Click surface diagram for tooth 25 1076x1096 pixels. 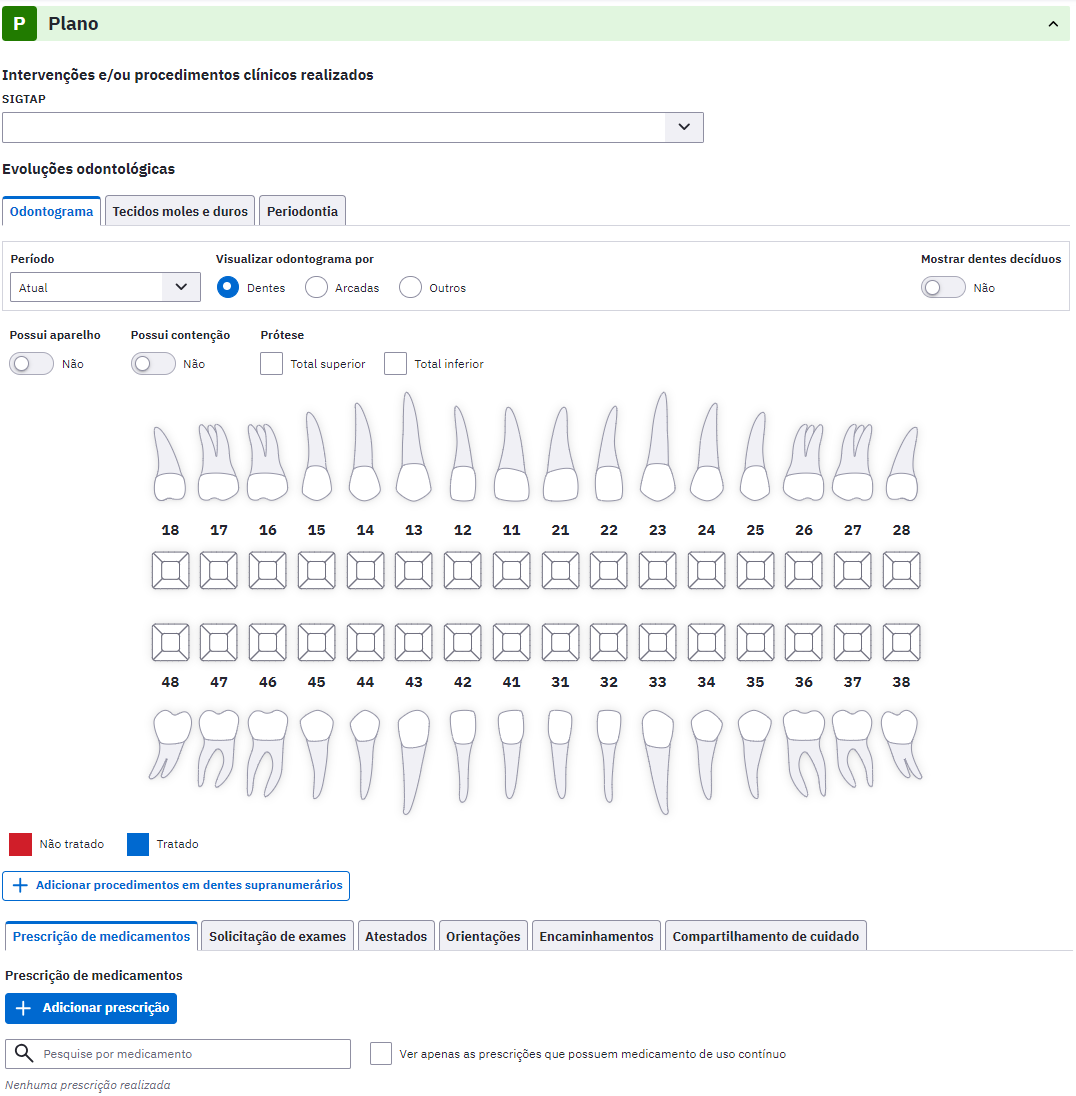[755, 570]
